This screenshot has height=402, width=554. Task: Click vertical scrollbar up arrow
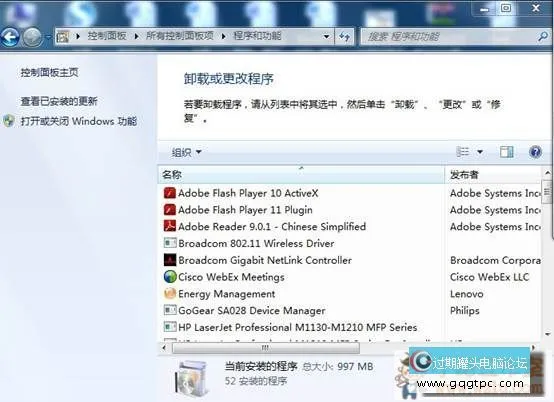(x=548, y=173)
